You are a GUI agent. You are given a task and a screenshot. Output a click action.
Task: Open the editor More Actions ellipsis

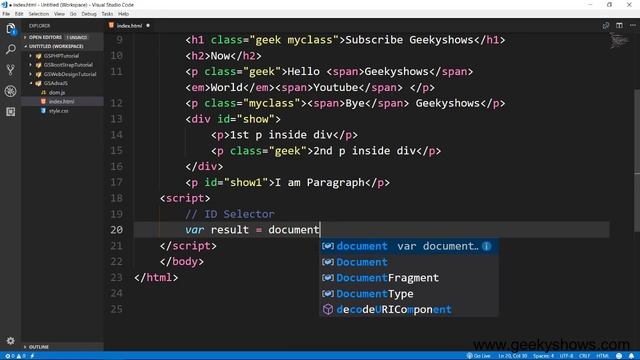point(633,25)
